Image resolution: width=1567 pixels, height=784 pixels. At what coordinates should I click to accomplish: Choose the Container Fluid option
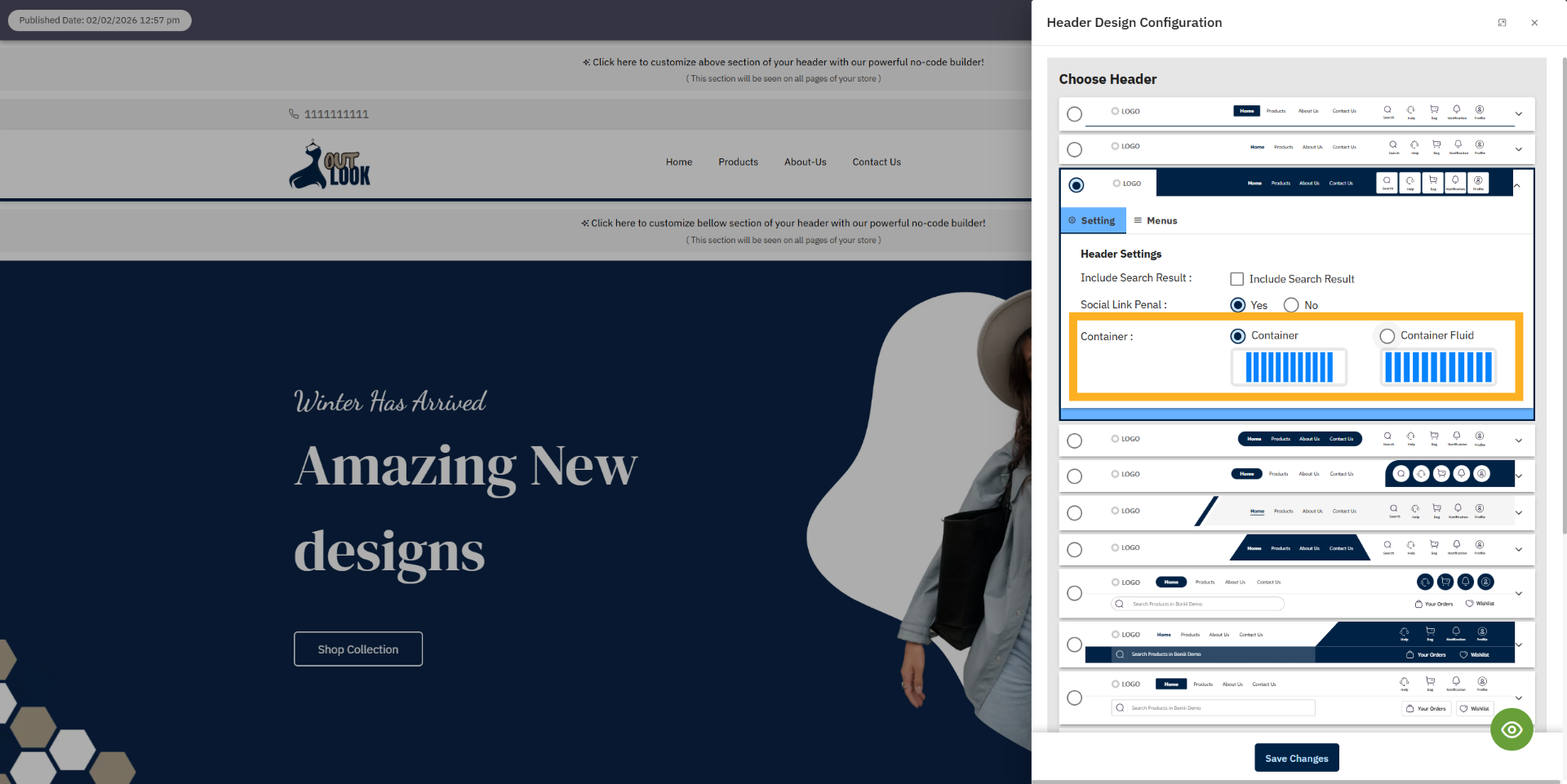[1386, 335]
